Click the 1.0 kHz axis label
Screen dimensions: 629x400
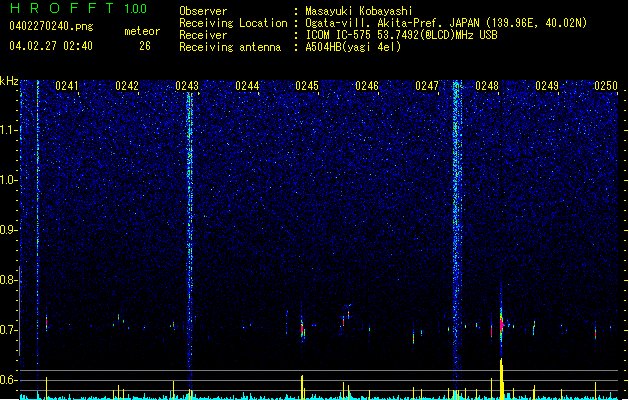coord(8,180)
